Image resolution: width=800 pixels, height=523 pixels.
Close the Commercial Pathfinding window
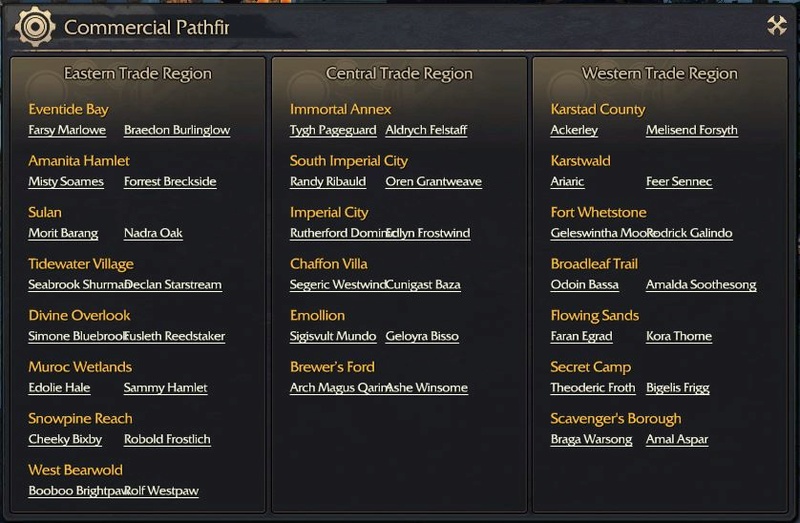[777, 25]
